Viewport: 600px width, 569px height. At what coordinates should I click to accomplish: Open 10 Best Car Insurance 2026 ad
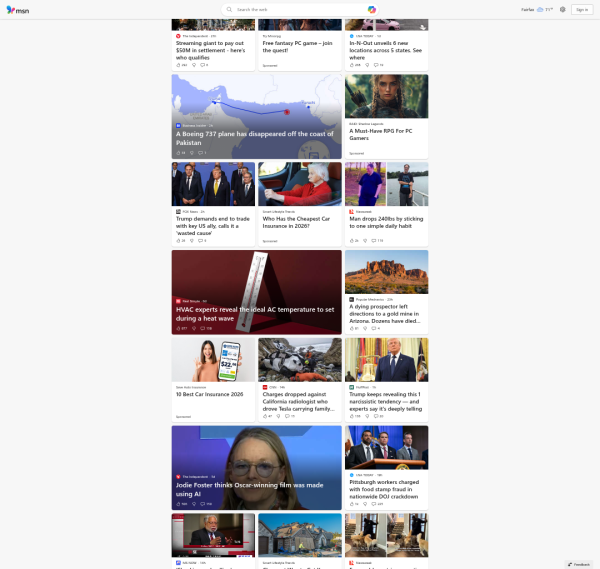pos(209,394)
